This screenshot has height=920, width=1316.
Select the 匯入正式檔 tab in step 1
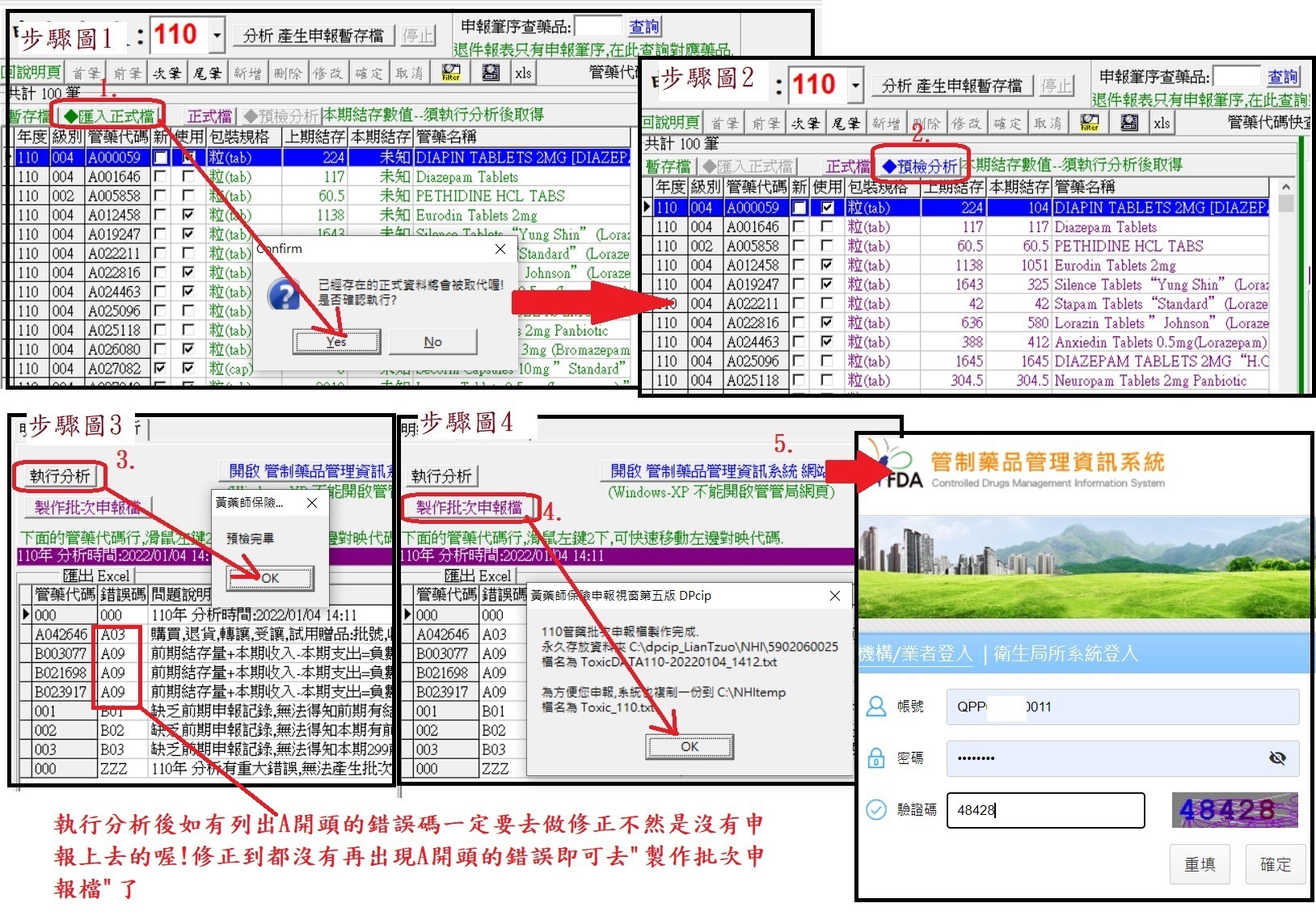108,116
